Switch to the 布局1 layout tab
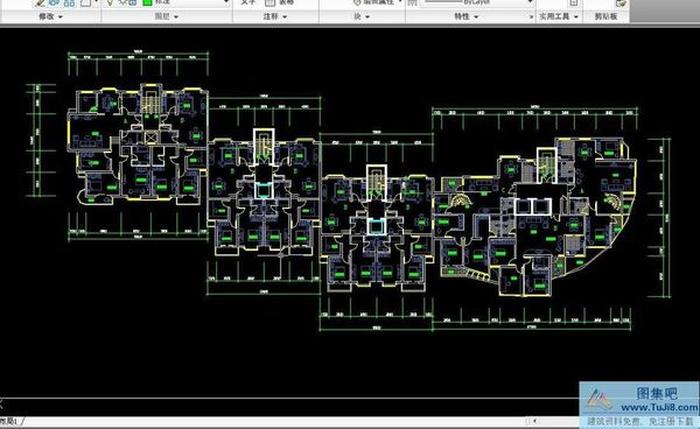 [10, 421]
